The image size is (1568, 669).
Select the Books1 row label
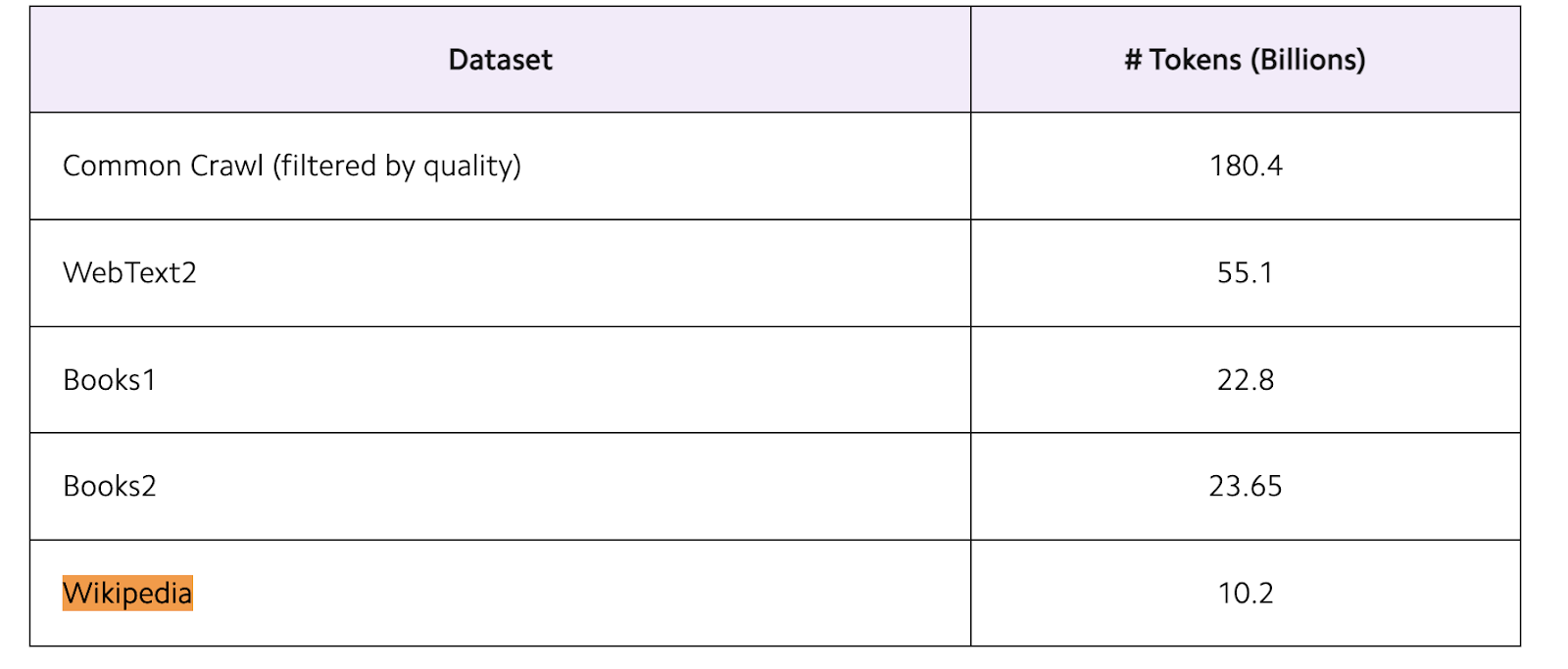pyautogui.click(x=109, y=380)
